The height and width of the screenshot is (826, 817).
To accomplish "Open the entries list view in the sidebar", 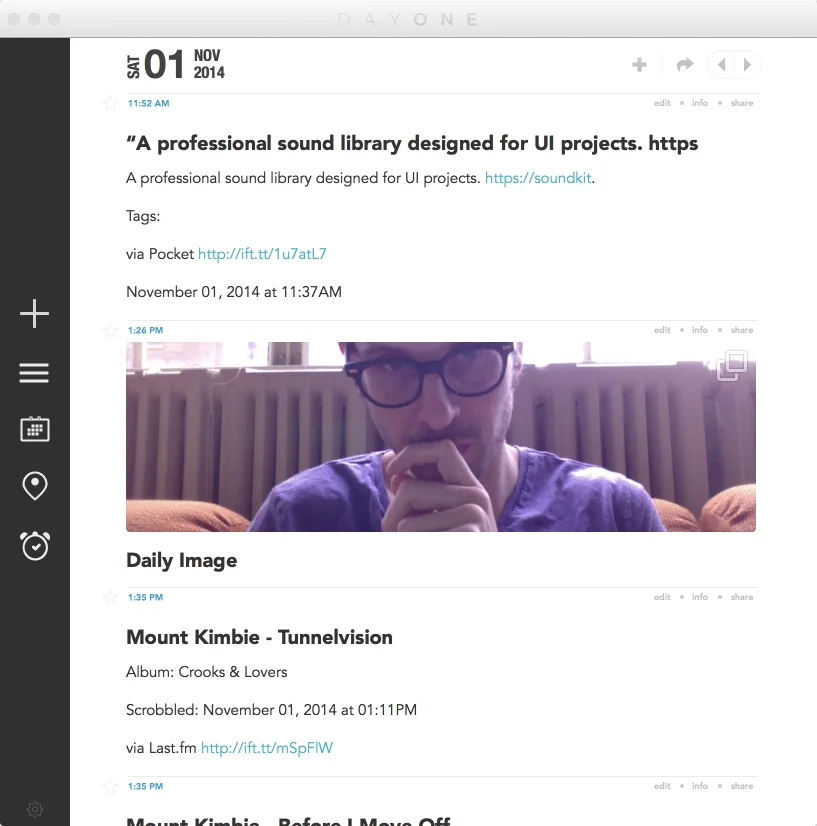I will pos(34,372).
